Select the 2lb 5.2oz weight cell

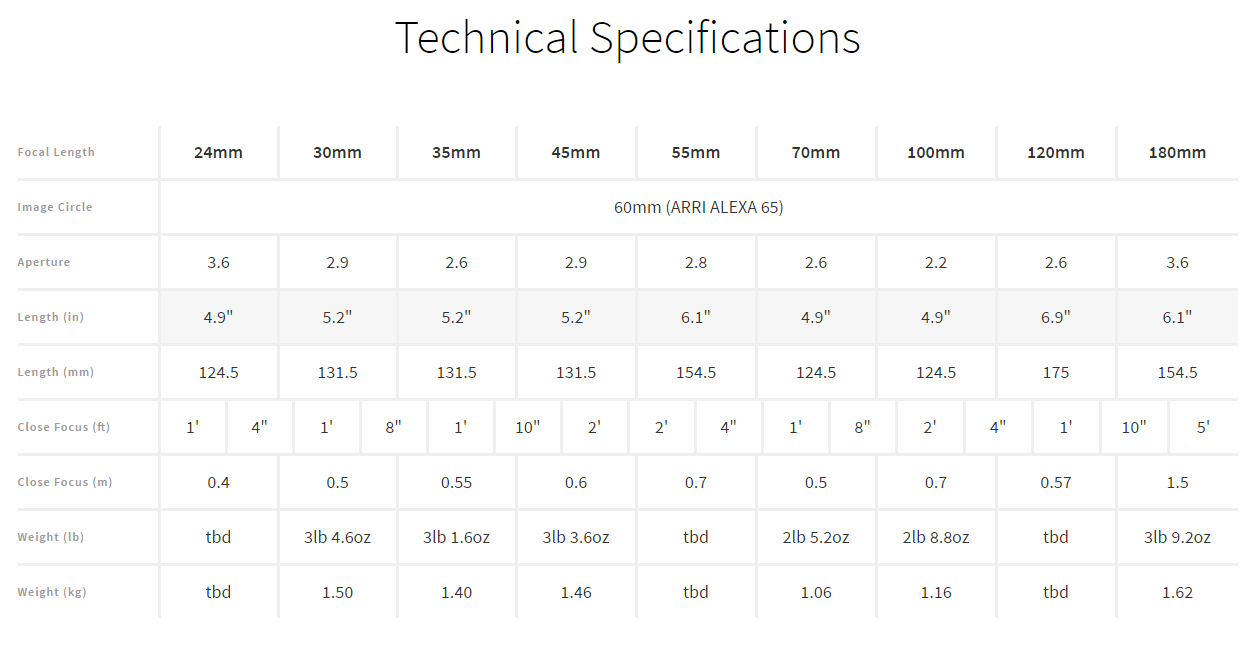point(816,538)
